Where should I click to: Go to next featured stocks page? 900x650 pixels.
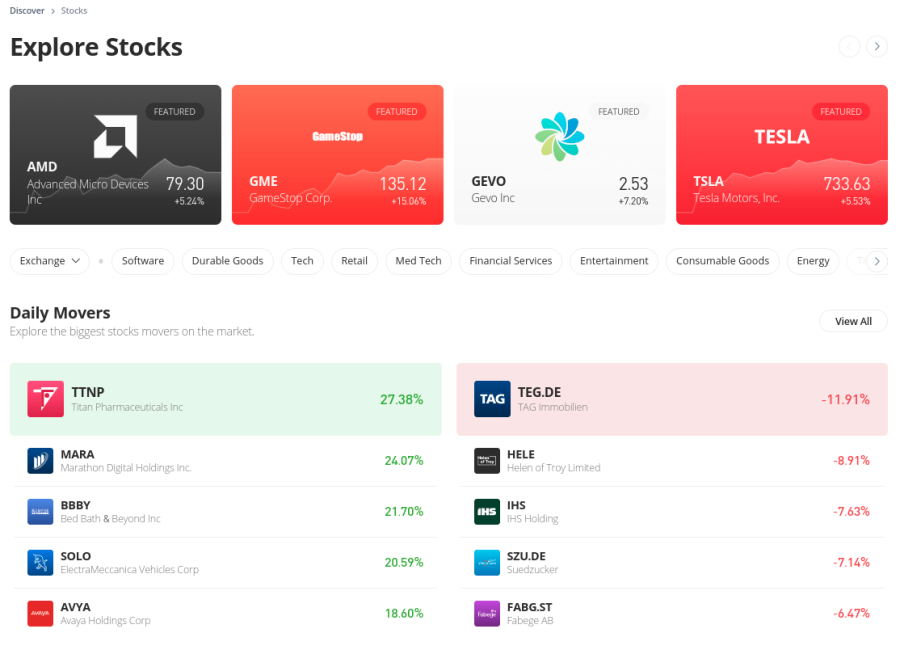pyautogui.click(x=876, y=46)
